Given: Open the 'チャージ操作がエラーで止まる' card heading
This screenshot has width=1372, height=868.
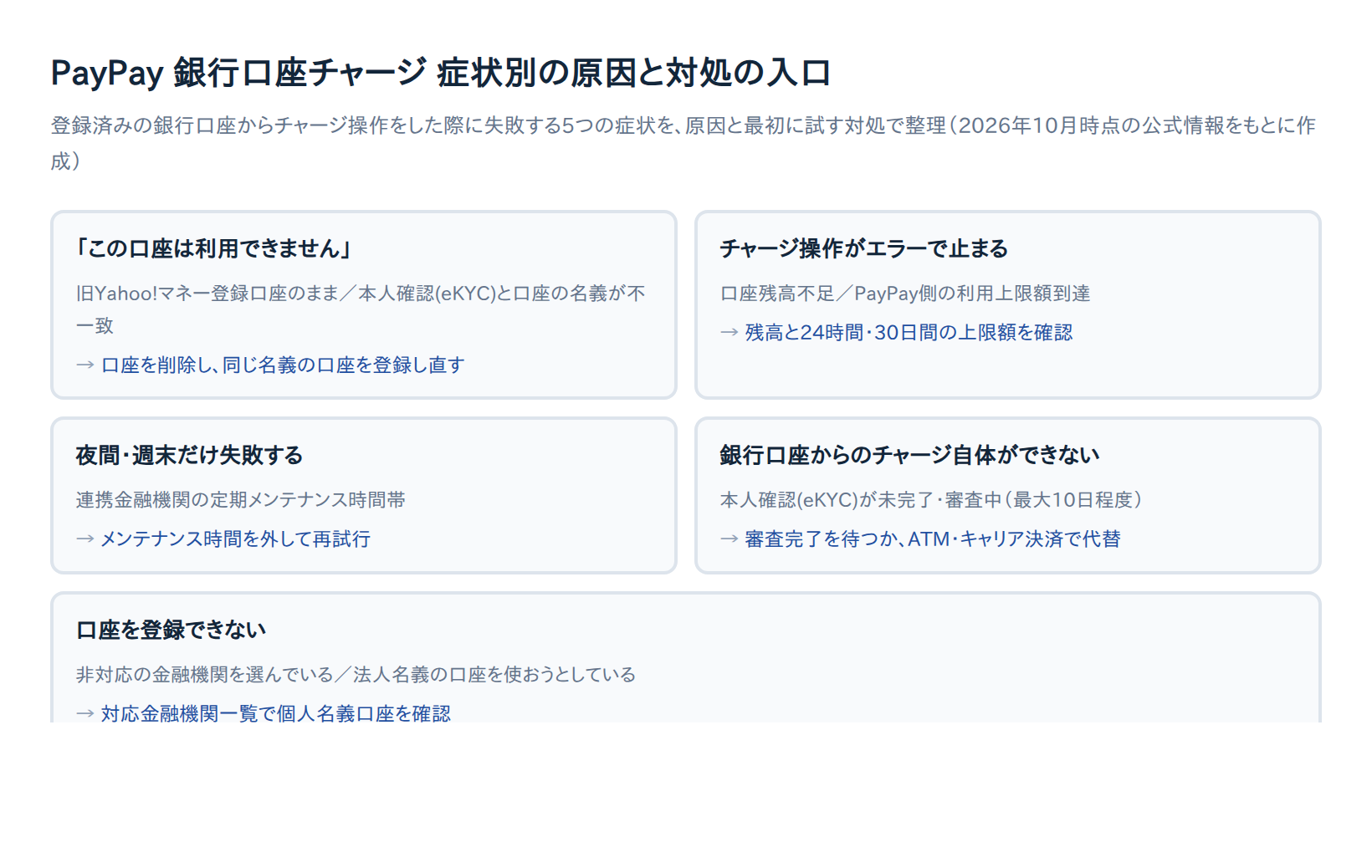Looking at the screenshot, I should pos(863,248).
